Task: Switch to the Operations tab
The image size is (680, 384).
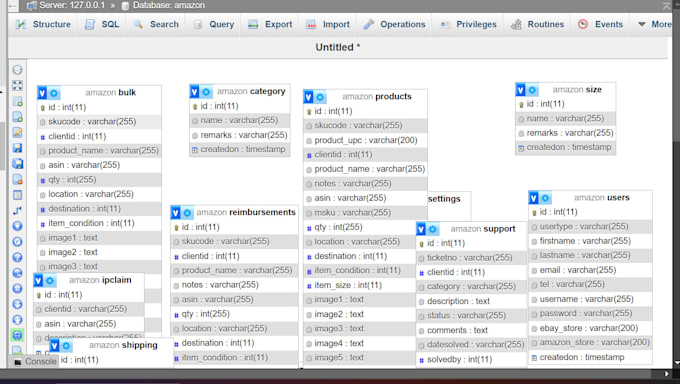Action: (x=395, y=24)
